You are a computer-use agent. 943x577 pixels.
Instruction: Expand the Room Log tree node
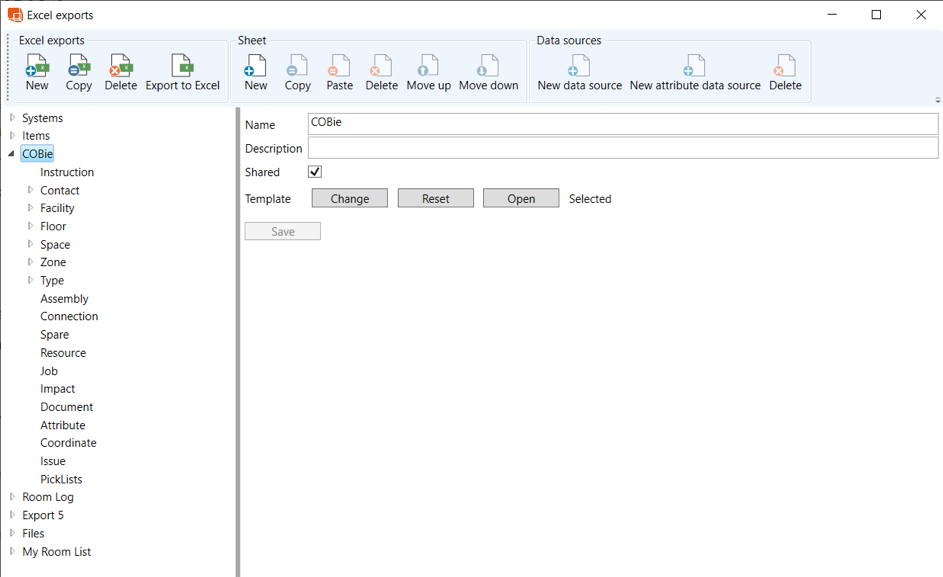tap(12, 497)
